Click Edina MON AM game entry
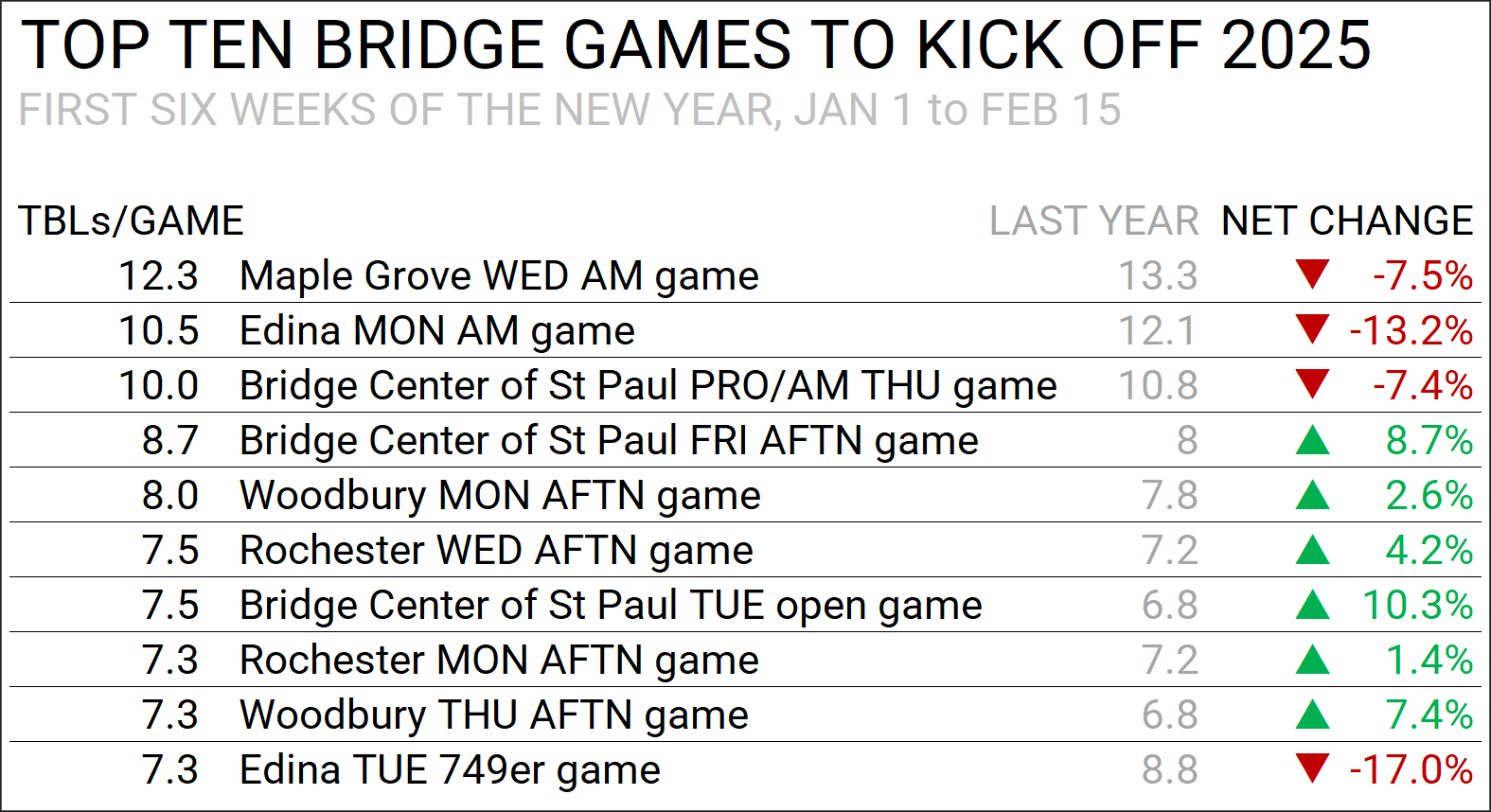This screenshot has height=812, width=1491. pos(437,331)
